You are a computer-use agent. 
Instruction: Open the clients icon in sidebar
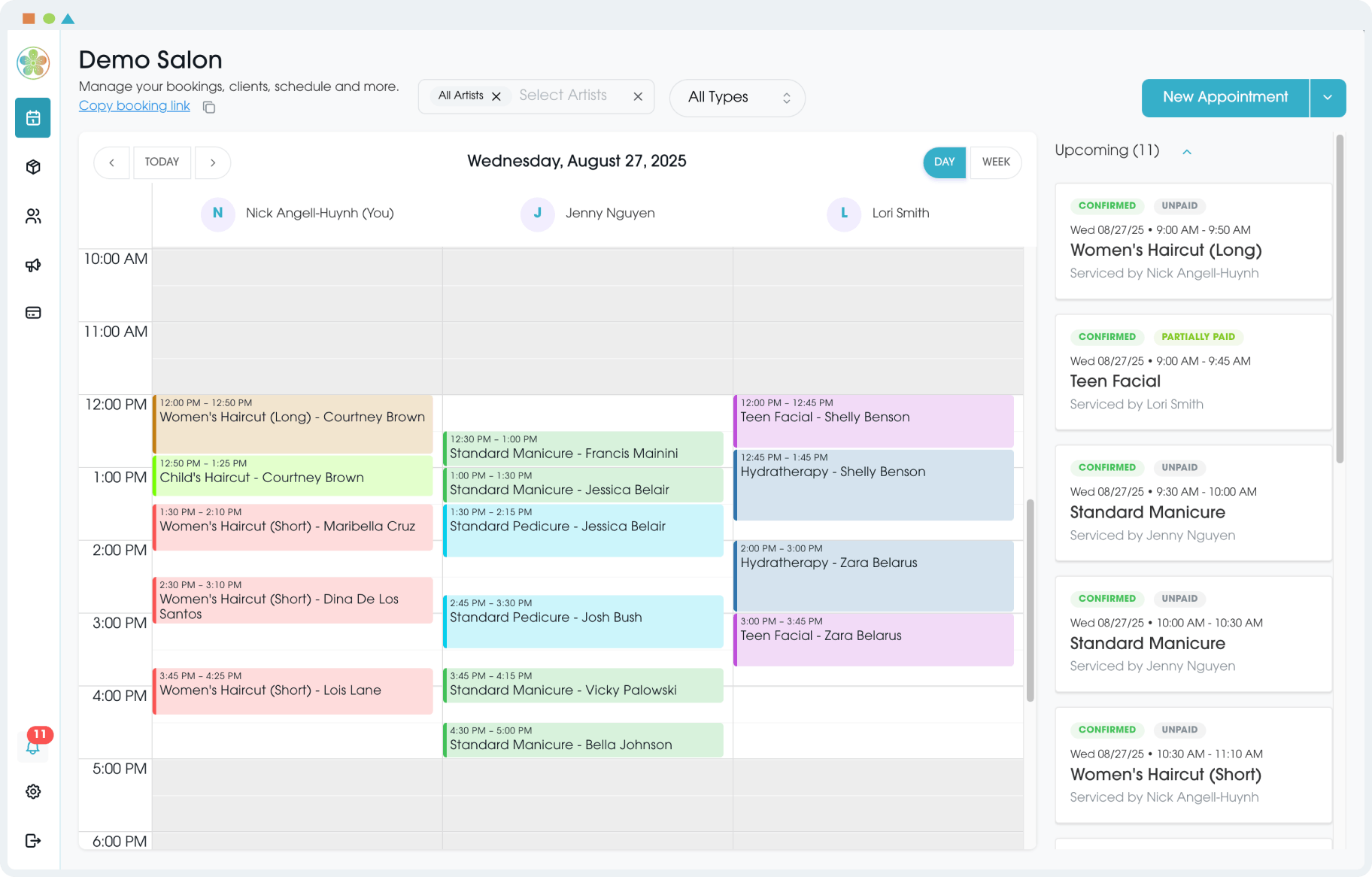[x=33, y=217]
